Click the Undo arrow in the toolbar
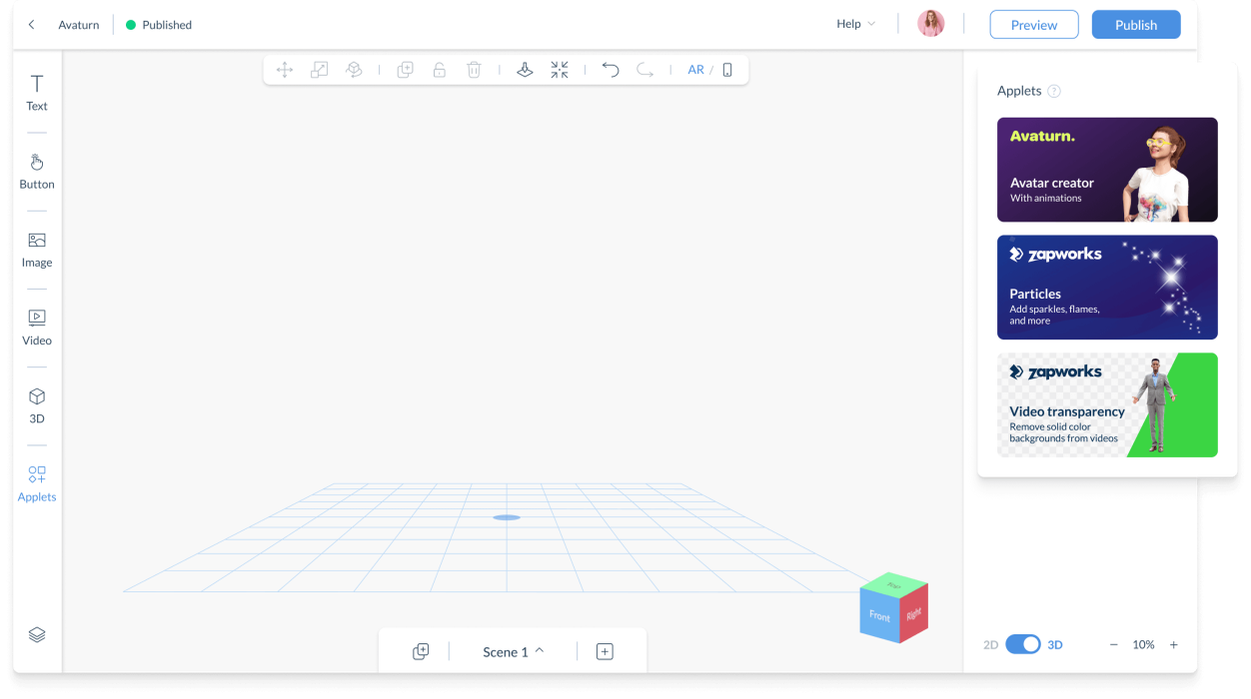 610,69
